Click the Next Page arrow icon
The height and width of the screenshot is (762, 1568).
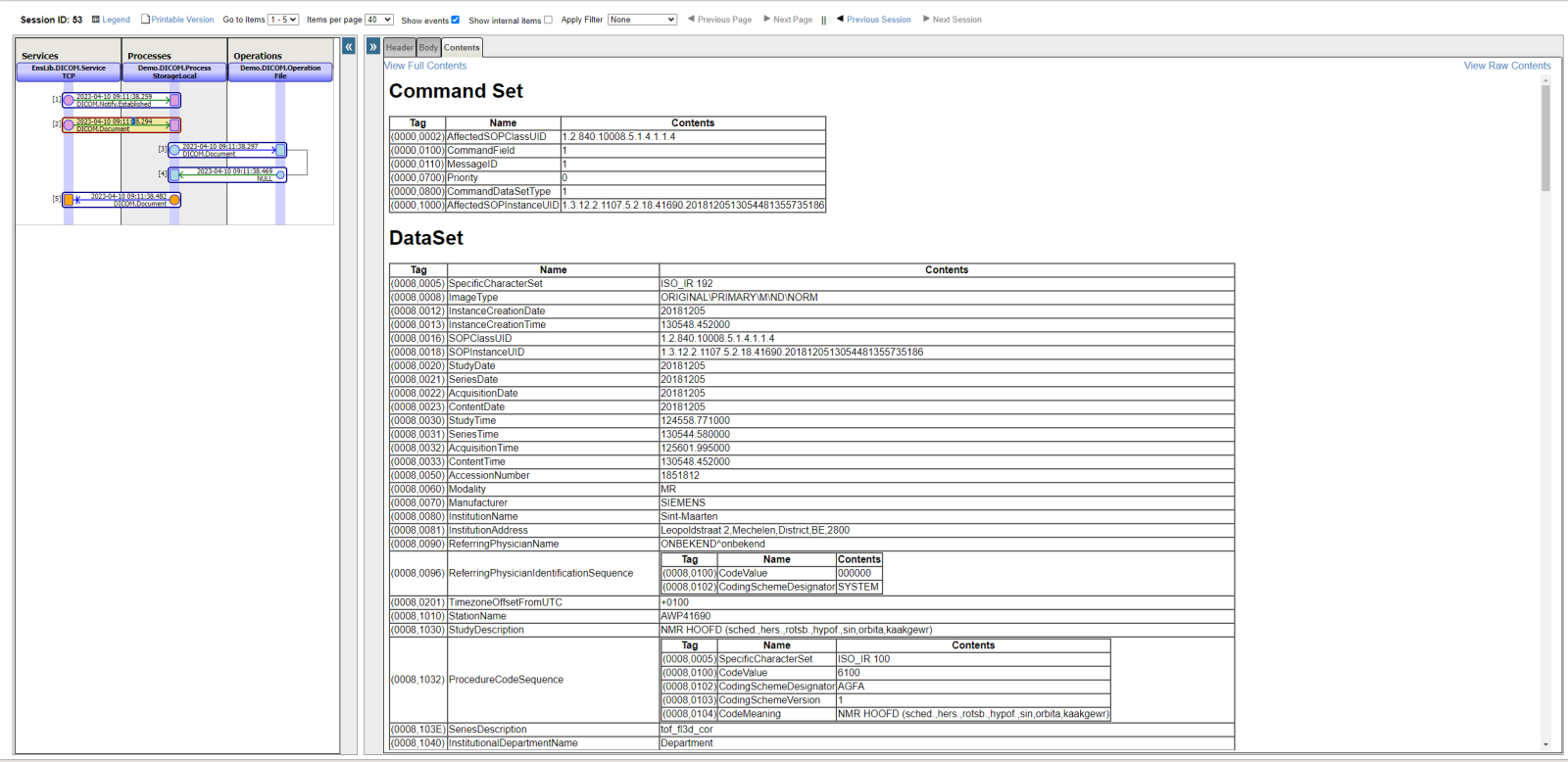point(766,19)
